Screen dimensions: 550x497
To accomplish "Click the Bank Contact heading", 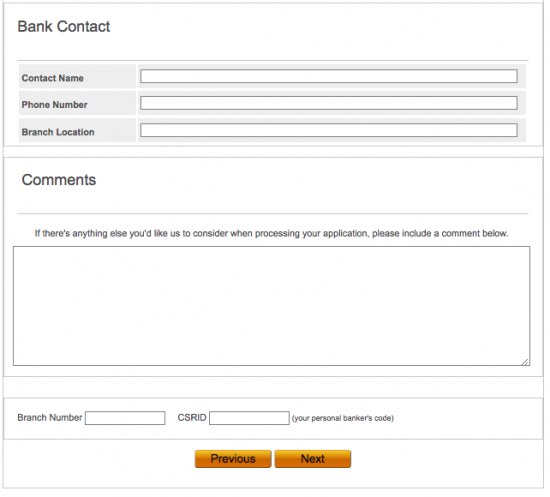I will 64,26.
